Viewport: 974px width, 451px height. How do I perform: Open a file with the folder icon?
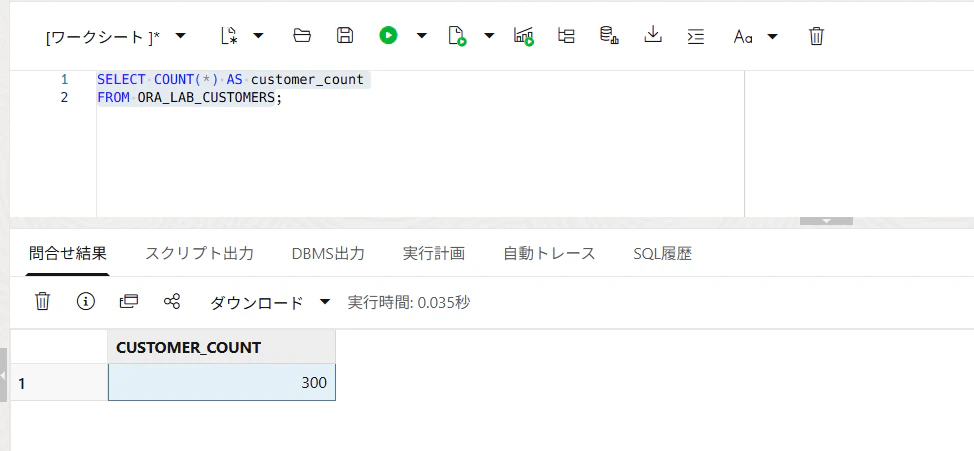[x=302, y=35]
